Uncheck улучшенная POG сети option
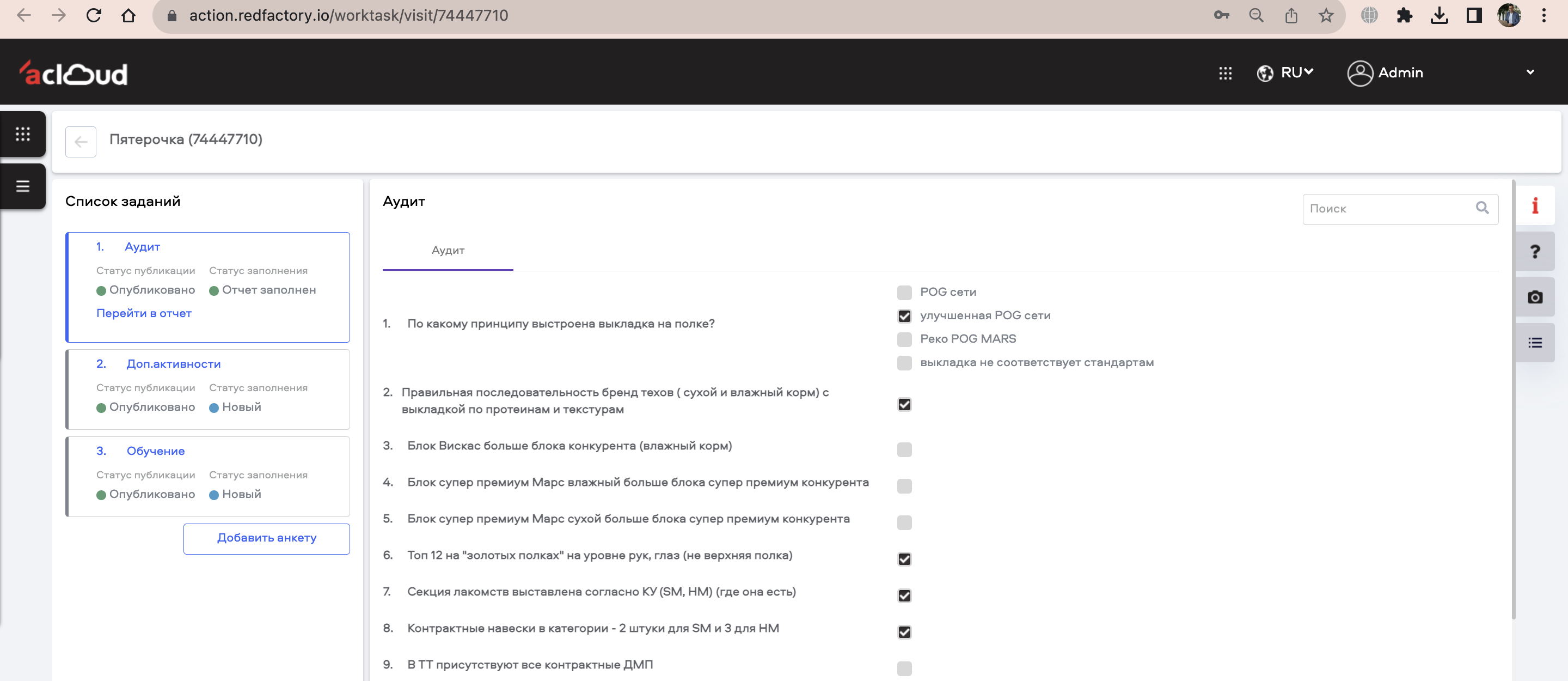The width and height of the screenshot is (1568, 681). [904, 315]
